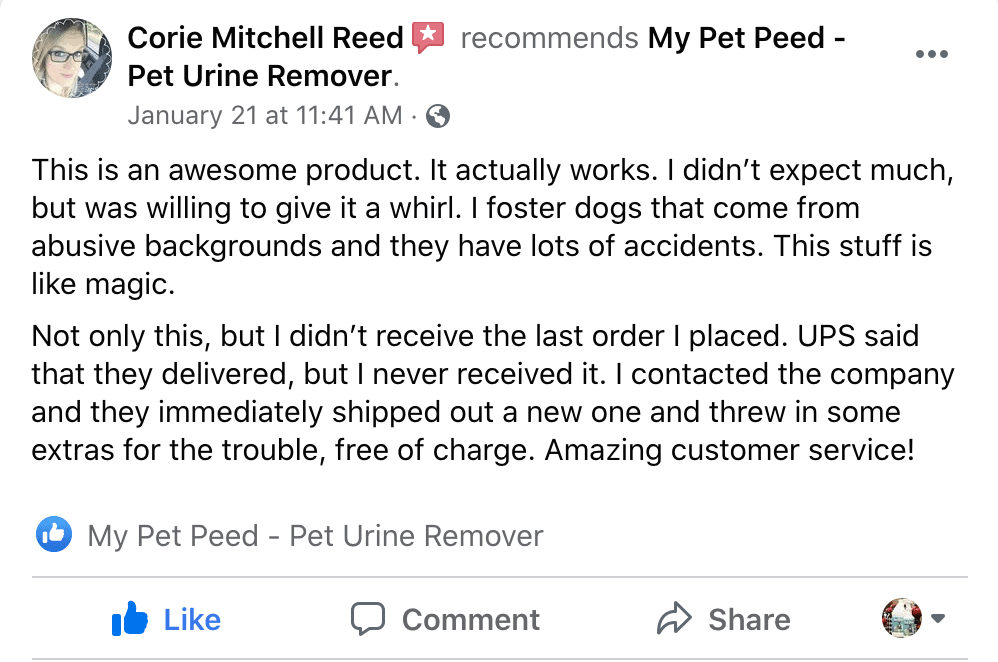Click the word 'recommends' in the header
The height and width of the screenshot is (662, 998).
coord(549,38)
